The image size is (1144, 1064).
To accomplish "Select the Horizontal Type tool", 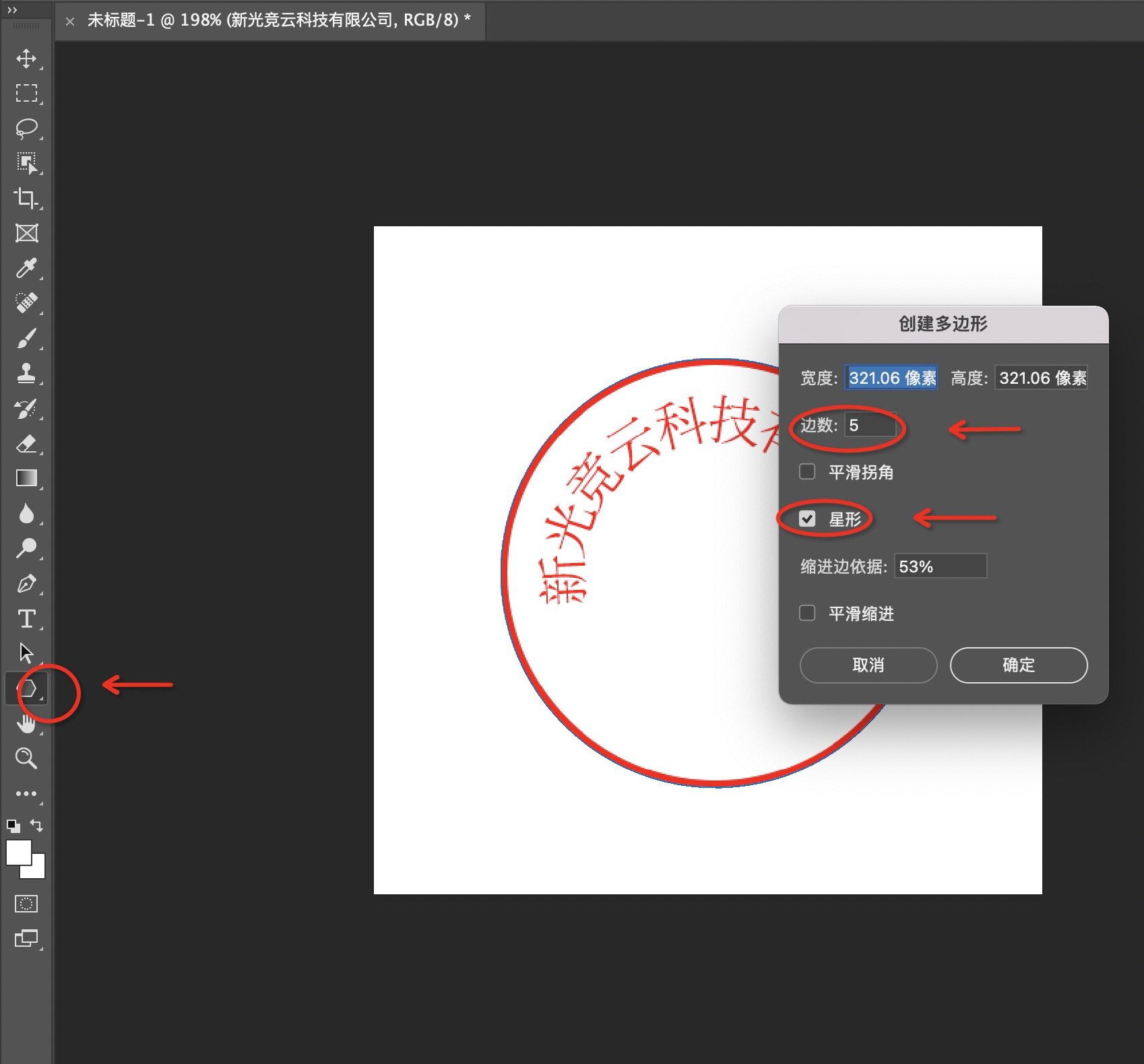I will click(x=26, y=618).
